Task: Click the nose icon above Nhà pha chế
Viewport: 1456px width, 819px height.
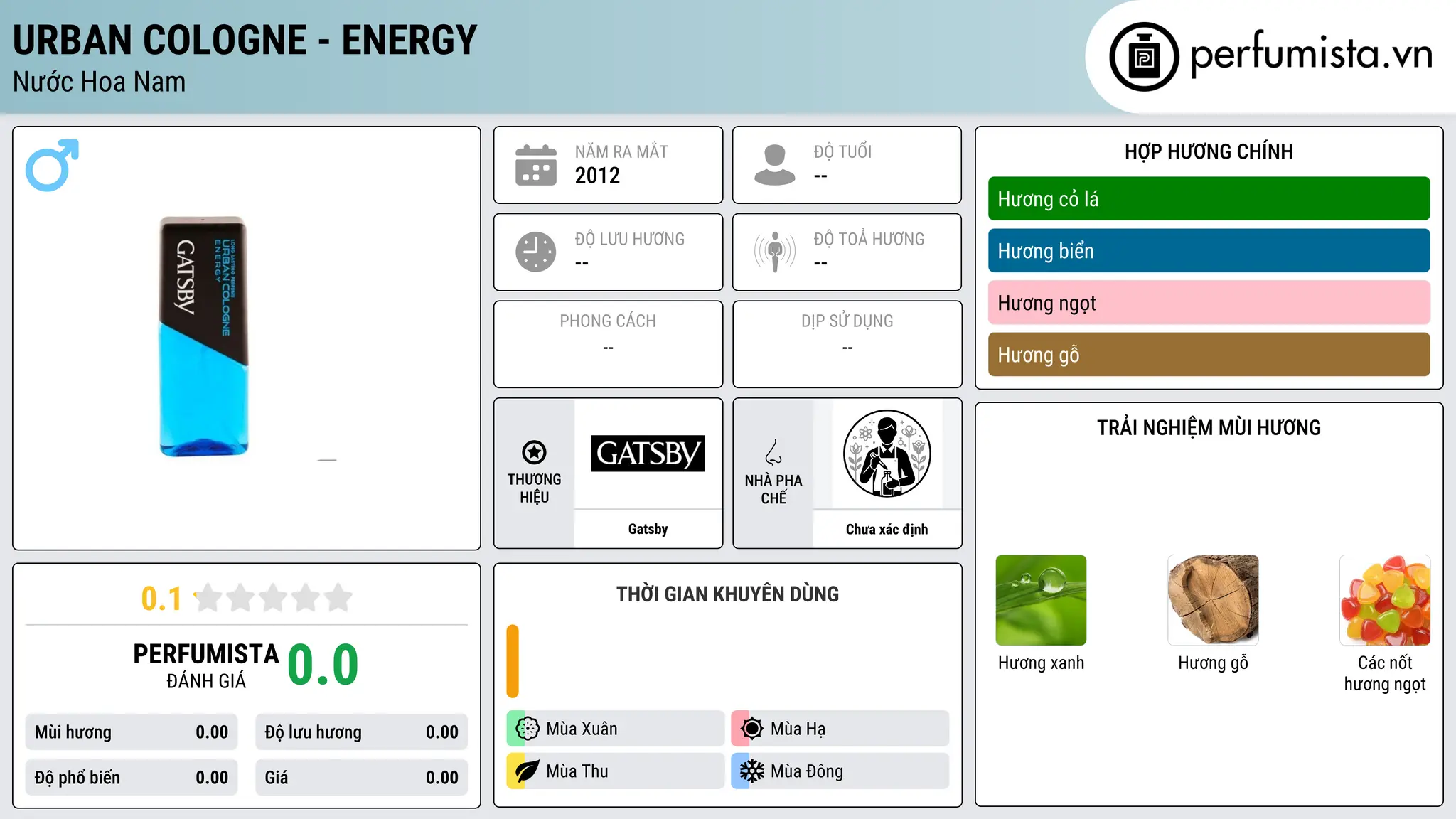Action: [773, 452]
